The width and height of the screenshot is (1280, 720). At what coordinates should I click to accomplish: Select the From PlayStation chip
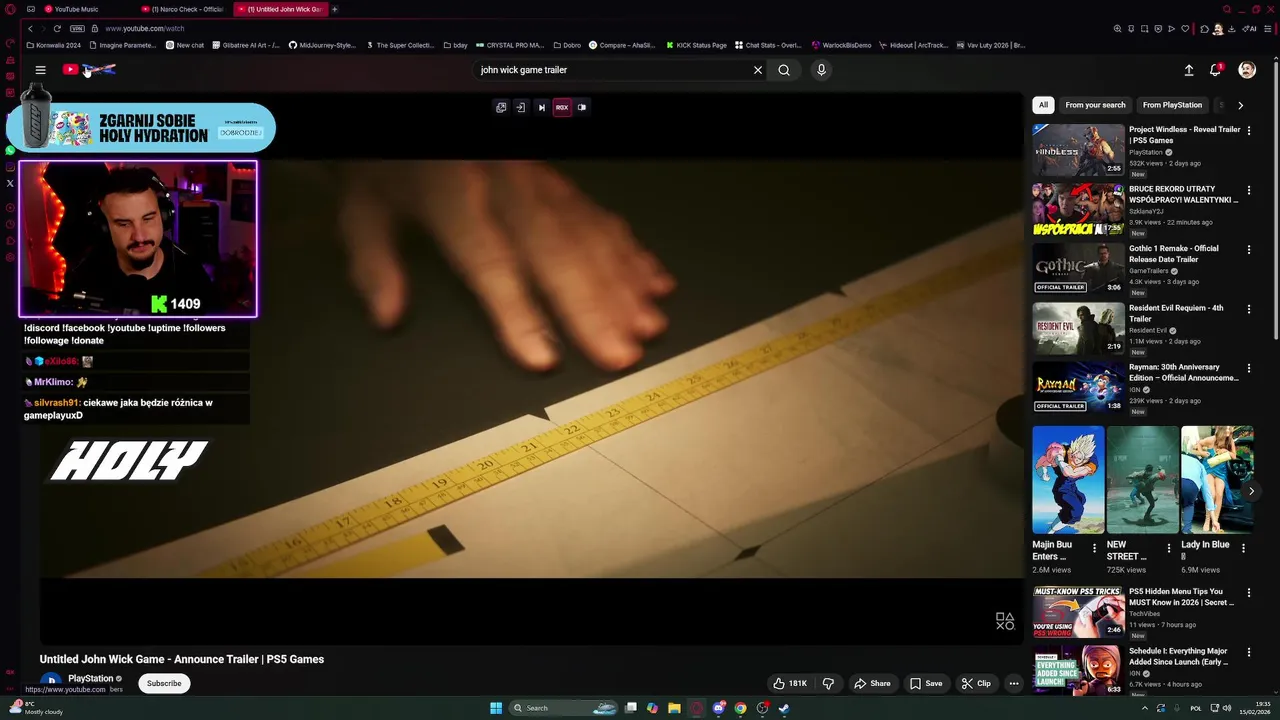pos(1172,105)
